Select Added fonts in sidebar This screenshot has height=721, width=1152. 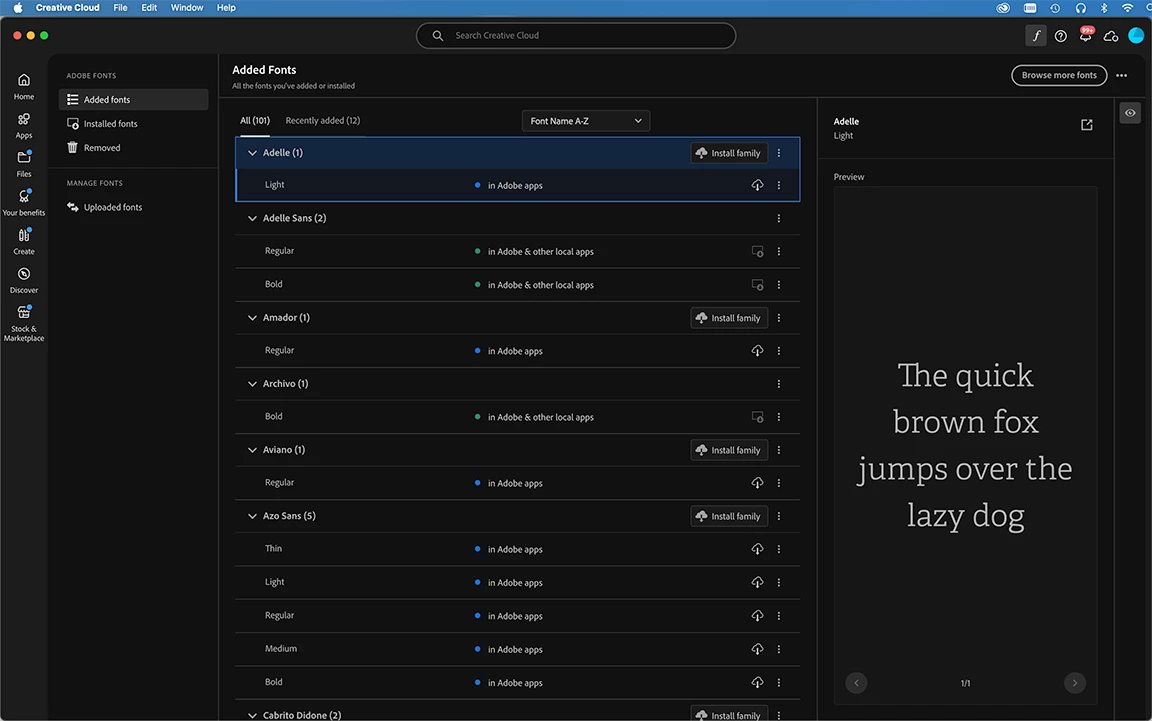coord(134,99)
